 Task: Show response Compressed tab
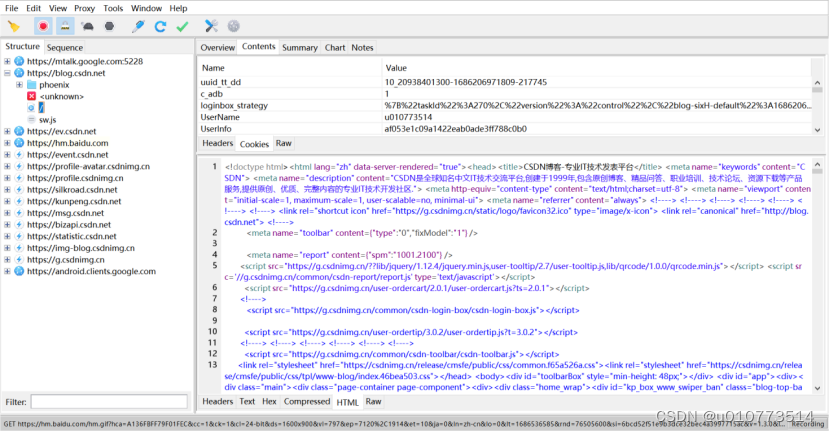click(x=306, y=401)
